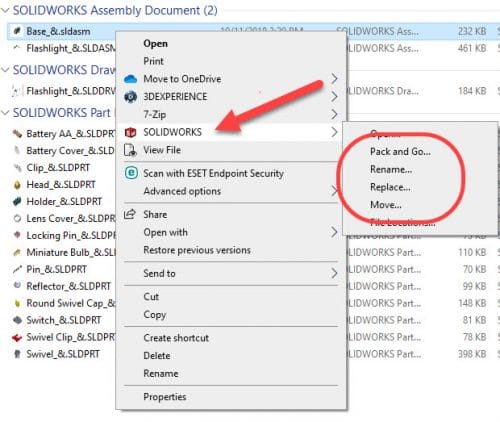This screenshot has height=422, width=500.
Task: Collapse the SOLIDWORKS Drawing group chevron
Action: (5, 70)
